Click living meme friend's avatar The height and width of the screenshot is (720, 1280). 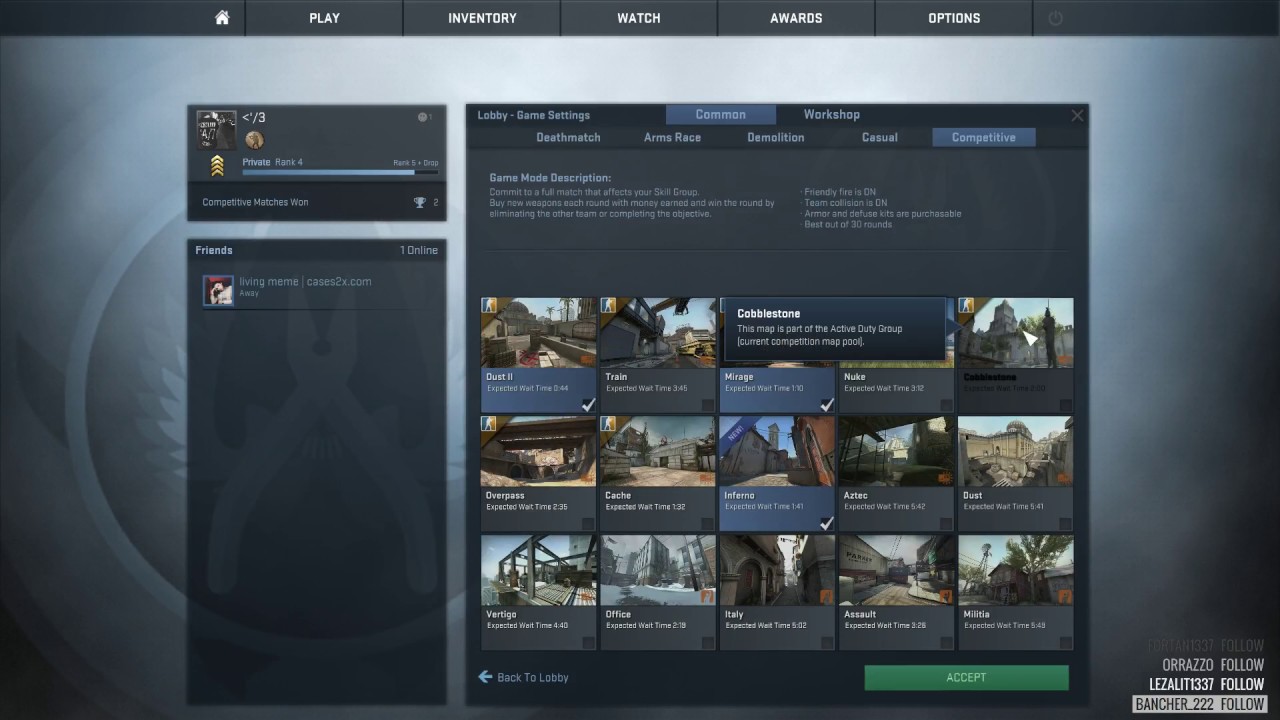[218, 290]
